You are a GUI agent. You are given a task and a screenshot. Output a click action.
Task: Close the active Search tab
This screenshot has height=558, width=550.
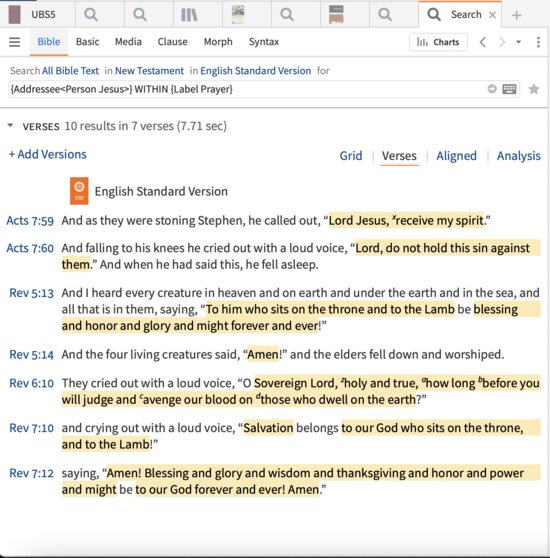pos(492,15)
